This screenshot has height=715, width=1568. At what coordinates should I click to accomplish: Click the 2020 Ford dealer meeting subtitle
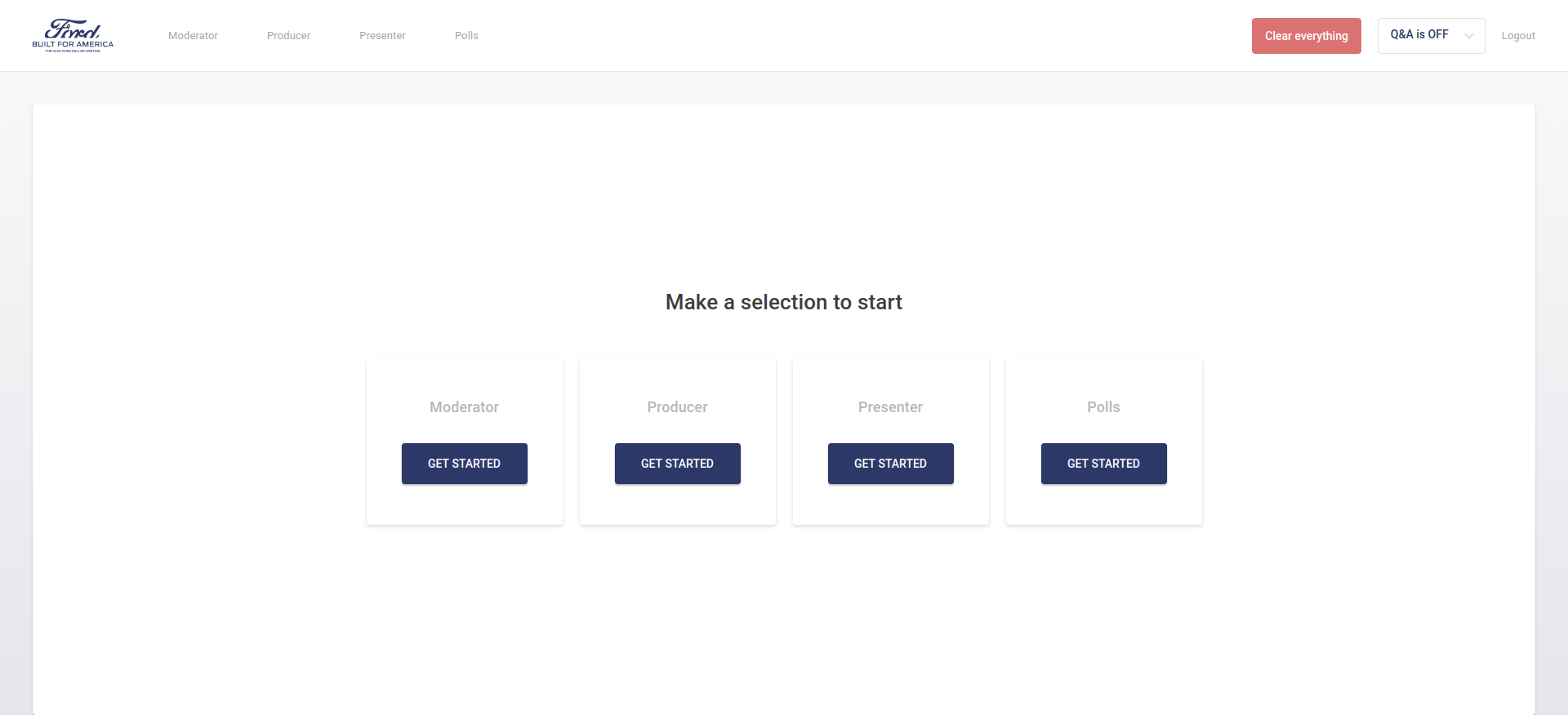click(x=73, y=51)
